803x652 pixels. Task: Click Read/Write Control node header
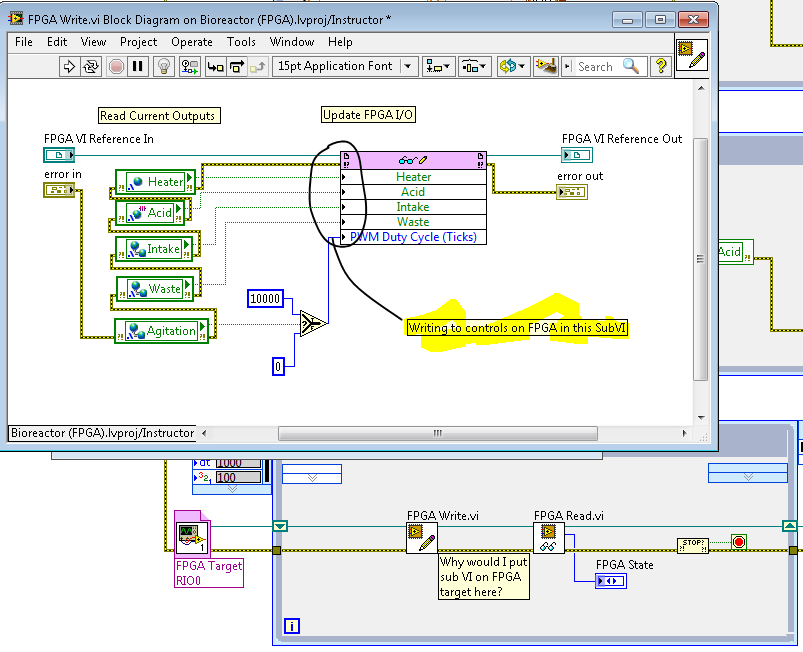(413, 160)
